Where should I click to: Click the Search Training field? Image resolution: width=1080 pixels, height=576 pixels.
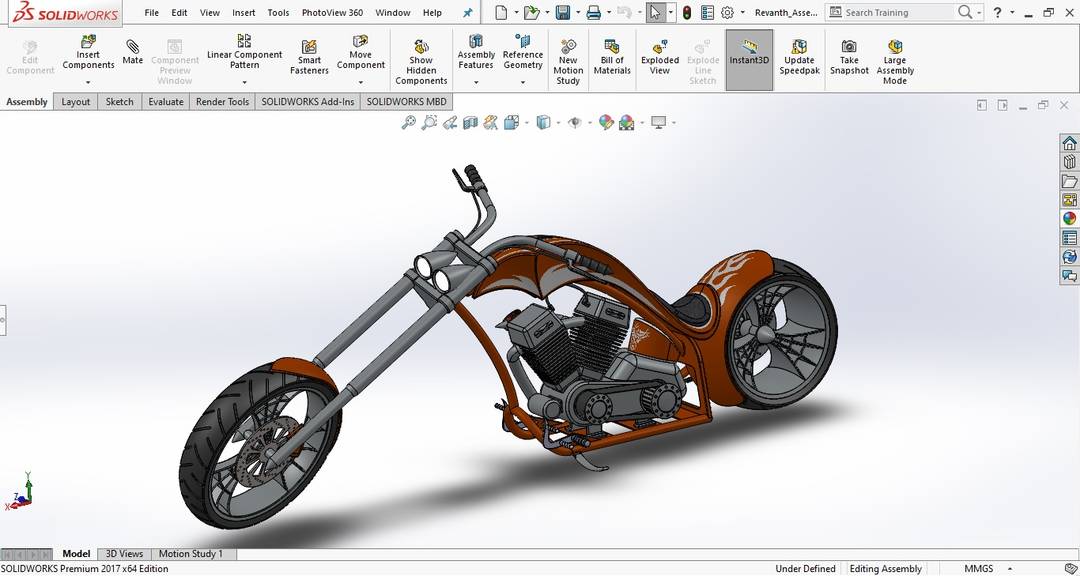(x=901, y=12)
